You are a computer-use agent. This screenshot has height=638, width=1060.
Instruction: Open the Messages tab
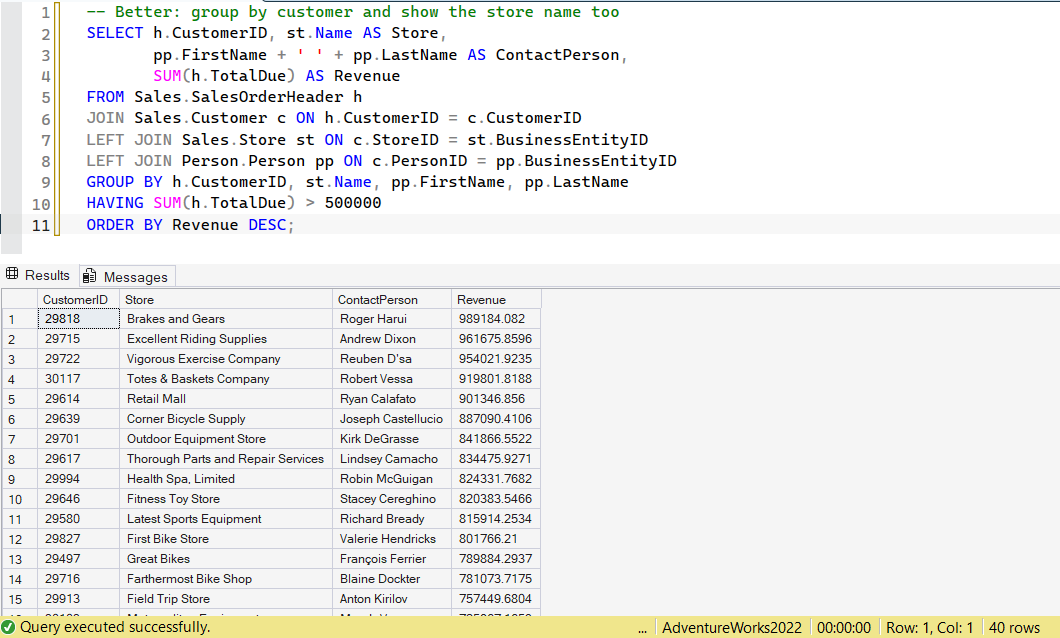[x=127, y=276]
